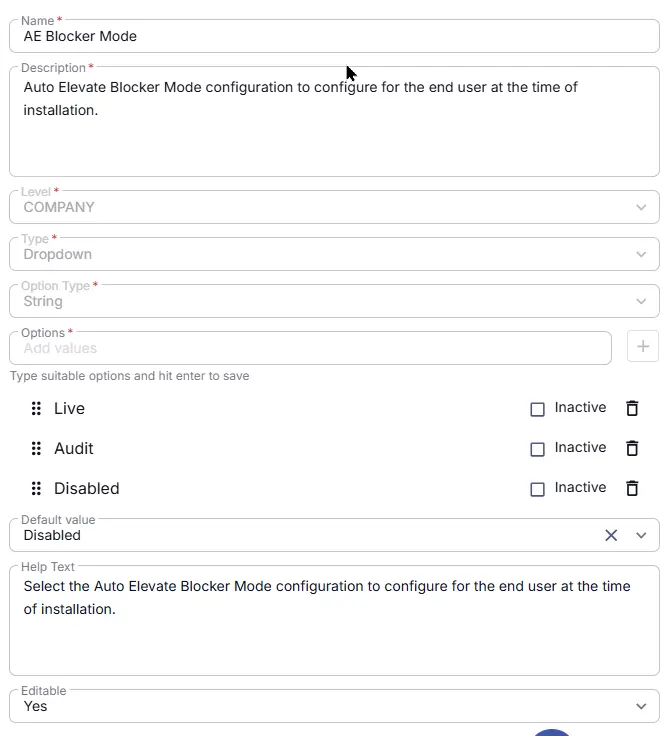672x736 pixels.
Task: Select the Disabled option row label
Action: click(x=87, y=489)
